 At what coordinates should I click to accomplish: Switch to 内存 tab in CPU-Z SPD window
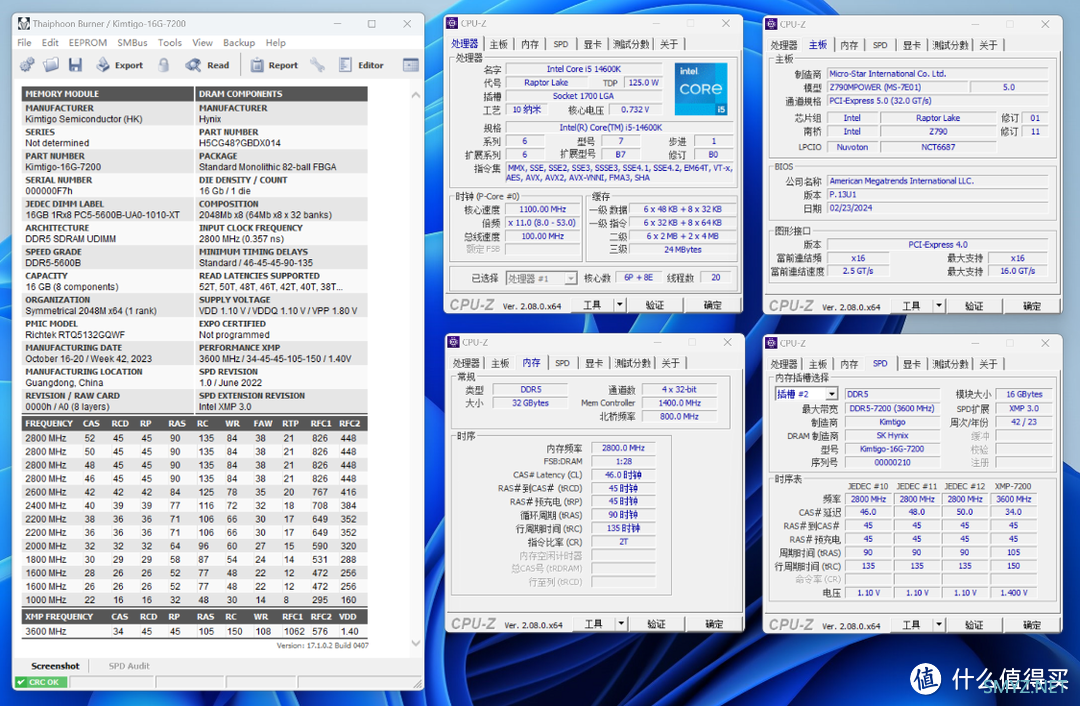pyautogui.click(x=849, y=364)
